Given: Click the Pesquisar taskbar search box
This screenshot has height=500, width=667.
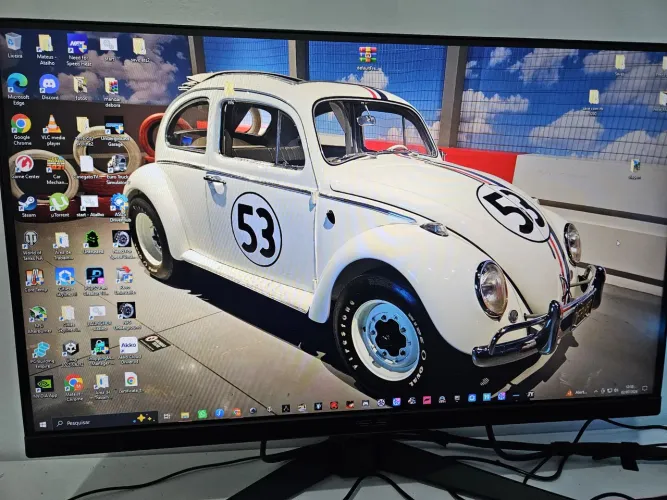Looking at the screenshot, I should pos(105,420).
